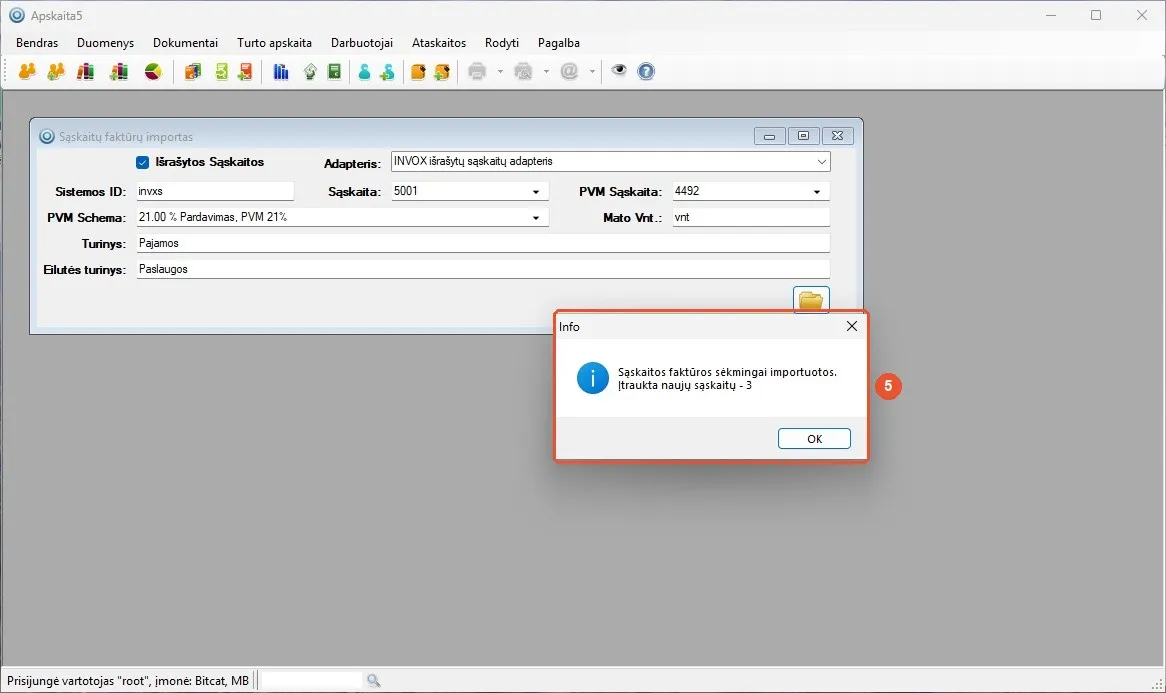Expand the Sąskaita 5001 dropdown
Viewport: 1166px width, 693px height.
point(535,192)
